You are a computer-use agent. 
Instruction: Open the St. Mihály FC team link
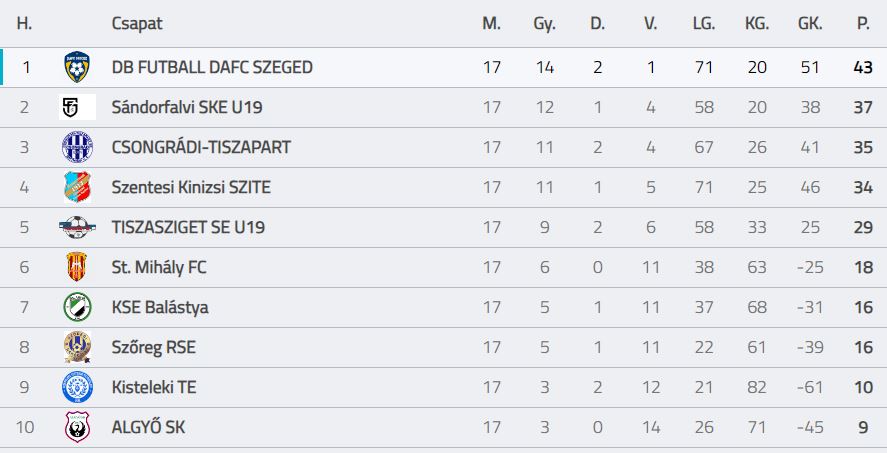coord(159,267)
